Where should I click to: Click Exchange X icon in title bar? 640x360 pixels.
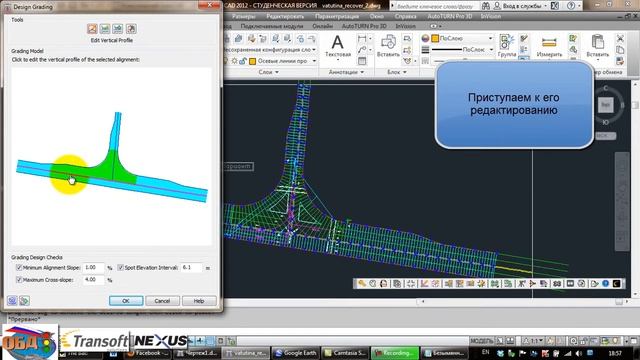tap(555, 6)
